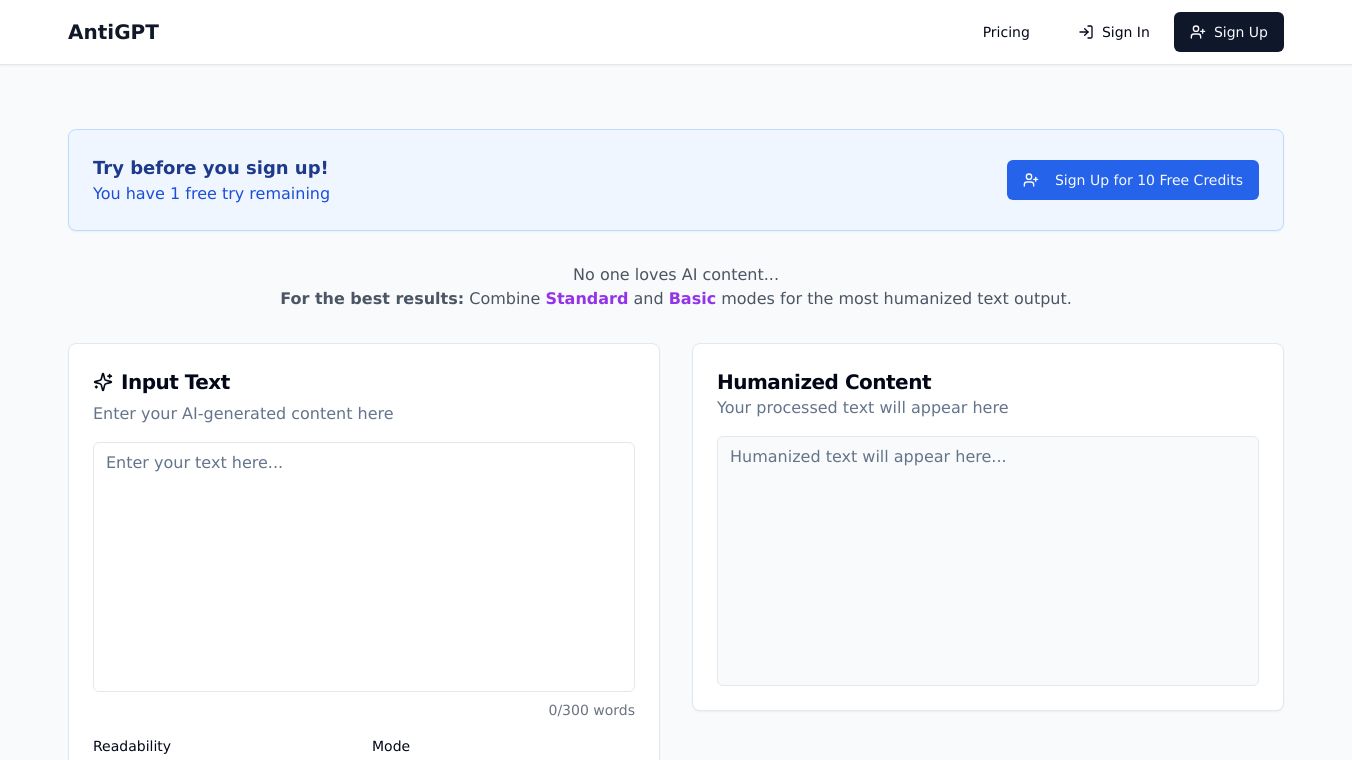Click the purple Basic mode text
This screenshot has width=1352, height=760.
point(692,298)
